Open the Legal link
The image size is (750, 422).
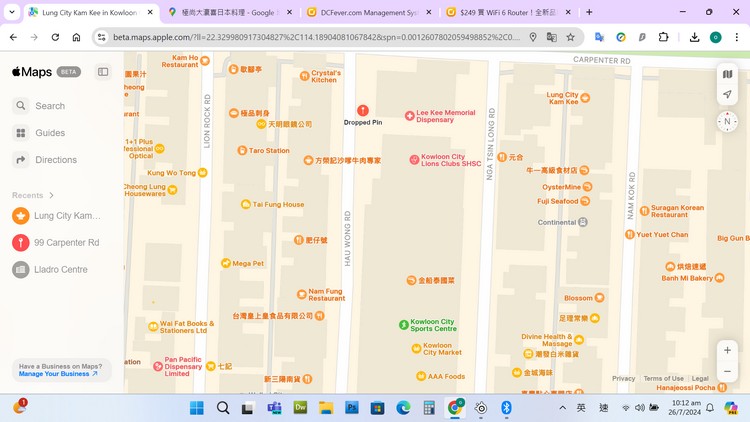(x=700, y=378)
